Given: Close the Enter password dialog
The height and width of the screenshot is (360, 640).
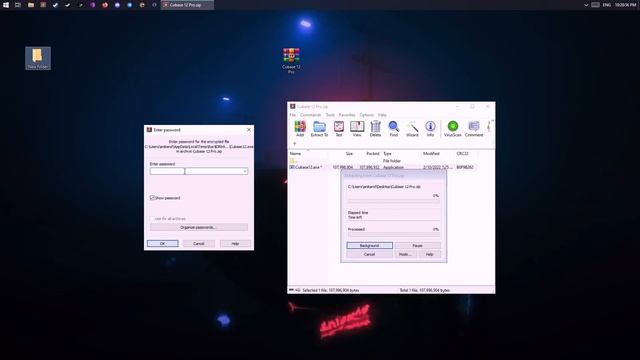Looking at the screenshot, I should coord(249,129).
